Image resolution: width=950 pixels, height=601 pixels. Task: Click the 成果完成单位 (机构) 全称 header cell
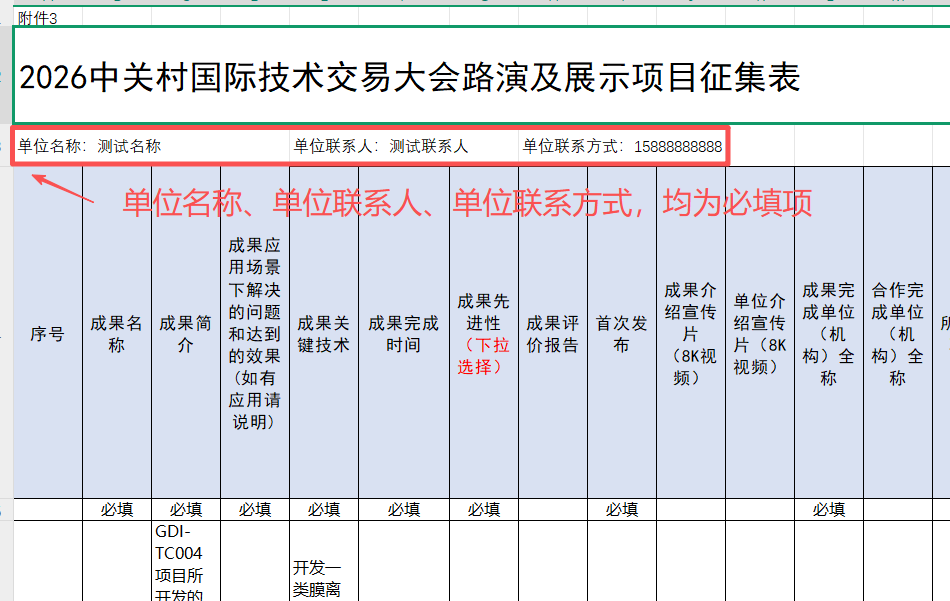pos(829,334)
